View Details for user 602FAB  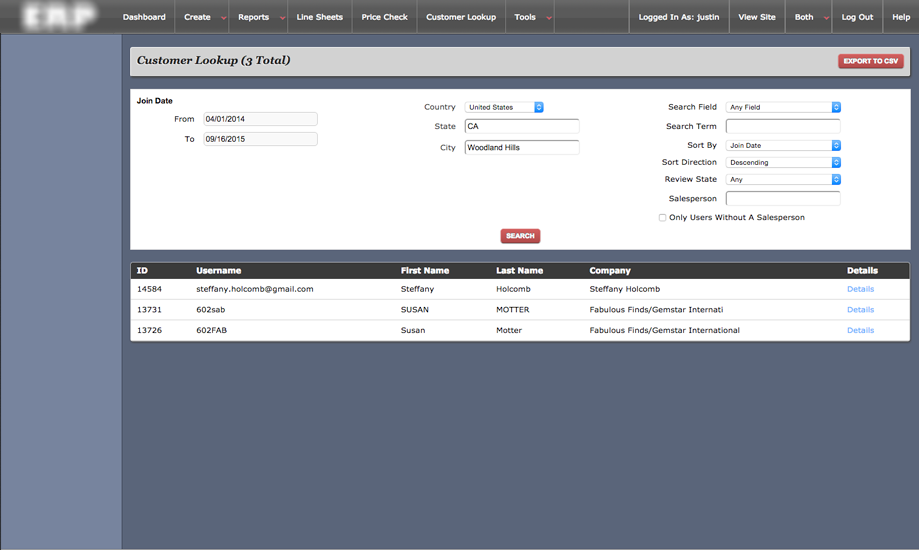point(860,330)
